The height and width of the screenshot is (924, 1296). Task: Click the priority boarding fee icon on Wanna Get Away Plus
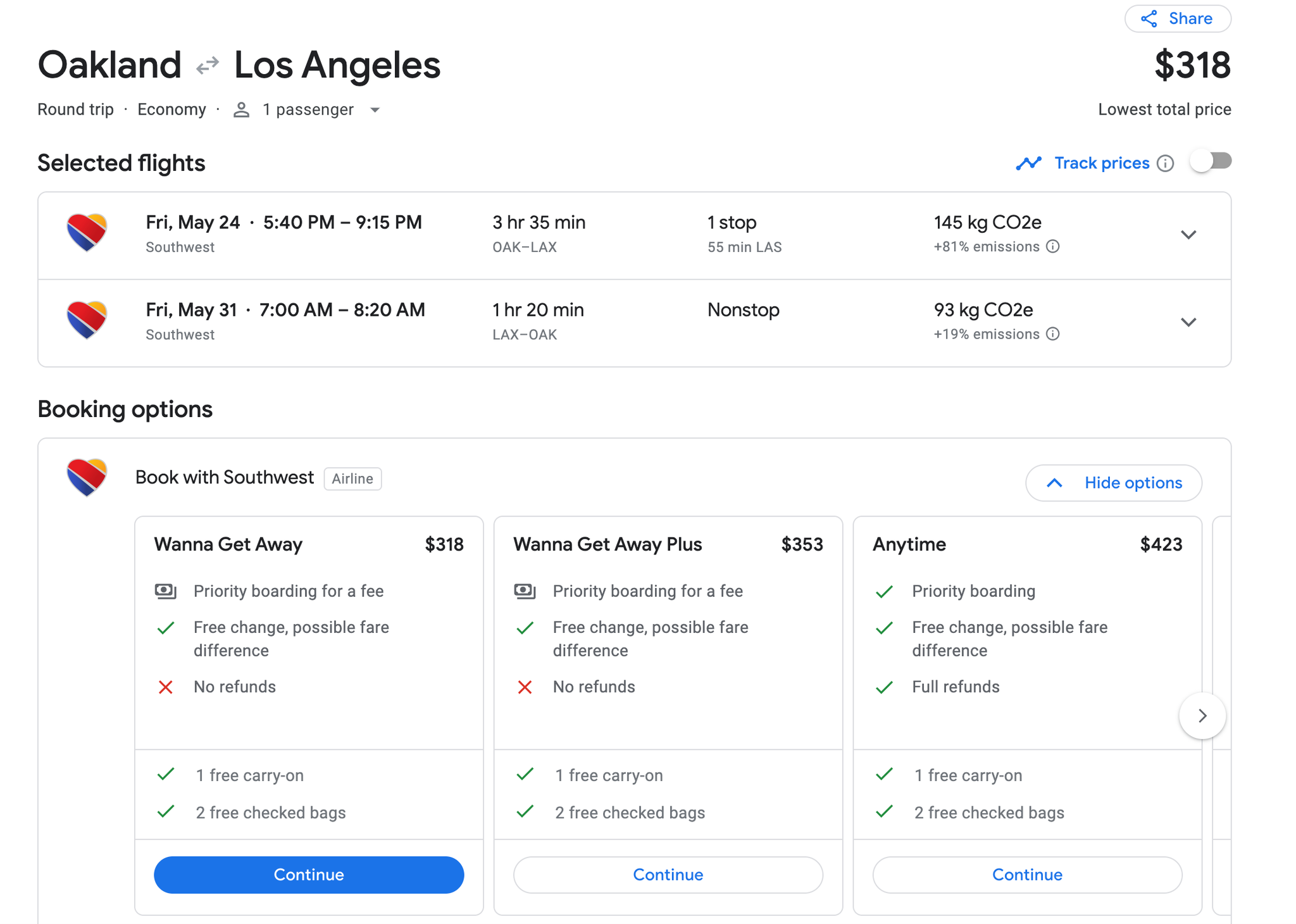pos(524,591)
